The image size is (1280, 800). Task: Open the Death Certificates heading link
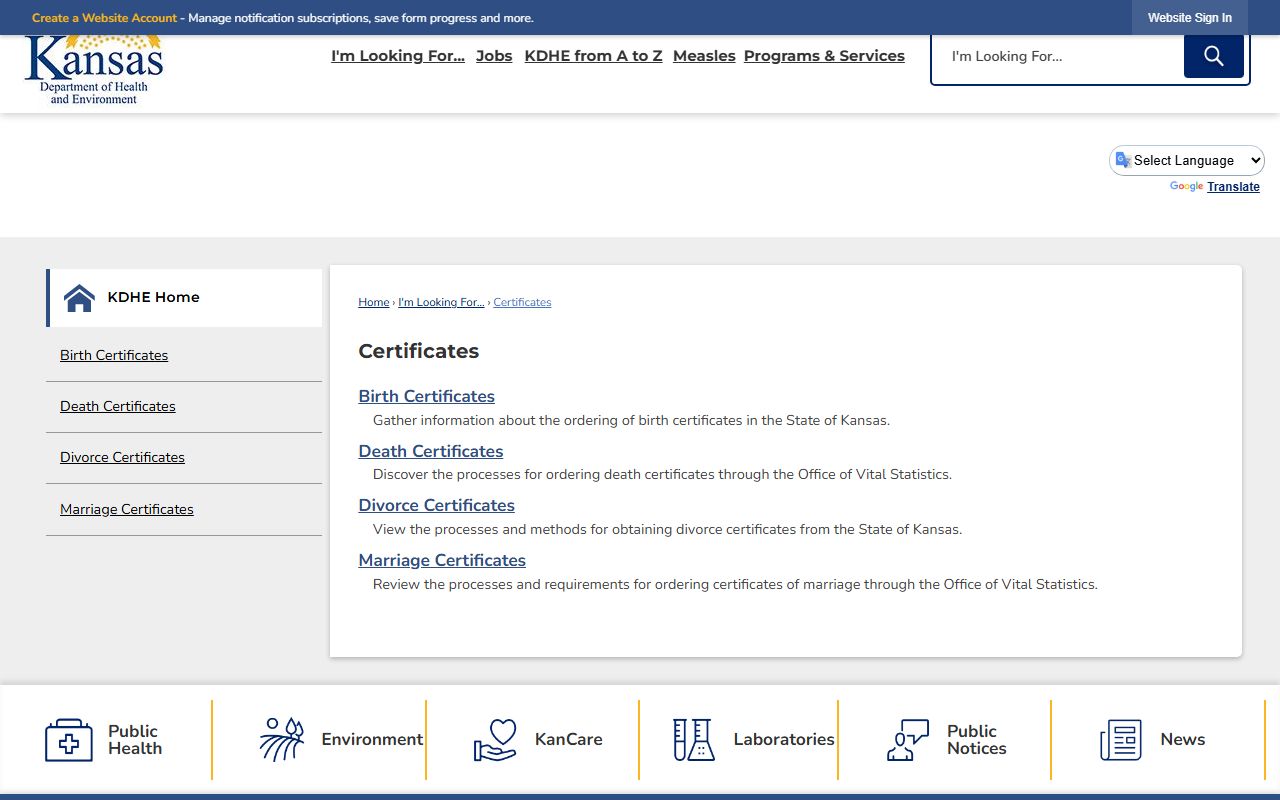coord(431,451)
